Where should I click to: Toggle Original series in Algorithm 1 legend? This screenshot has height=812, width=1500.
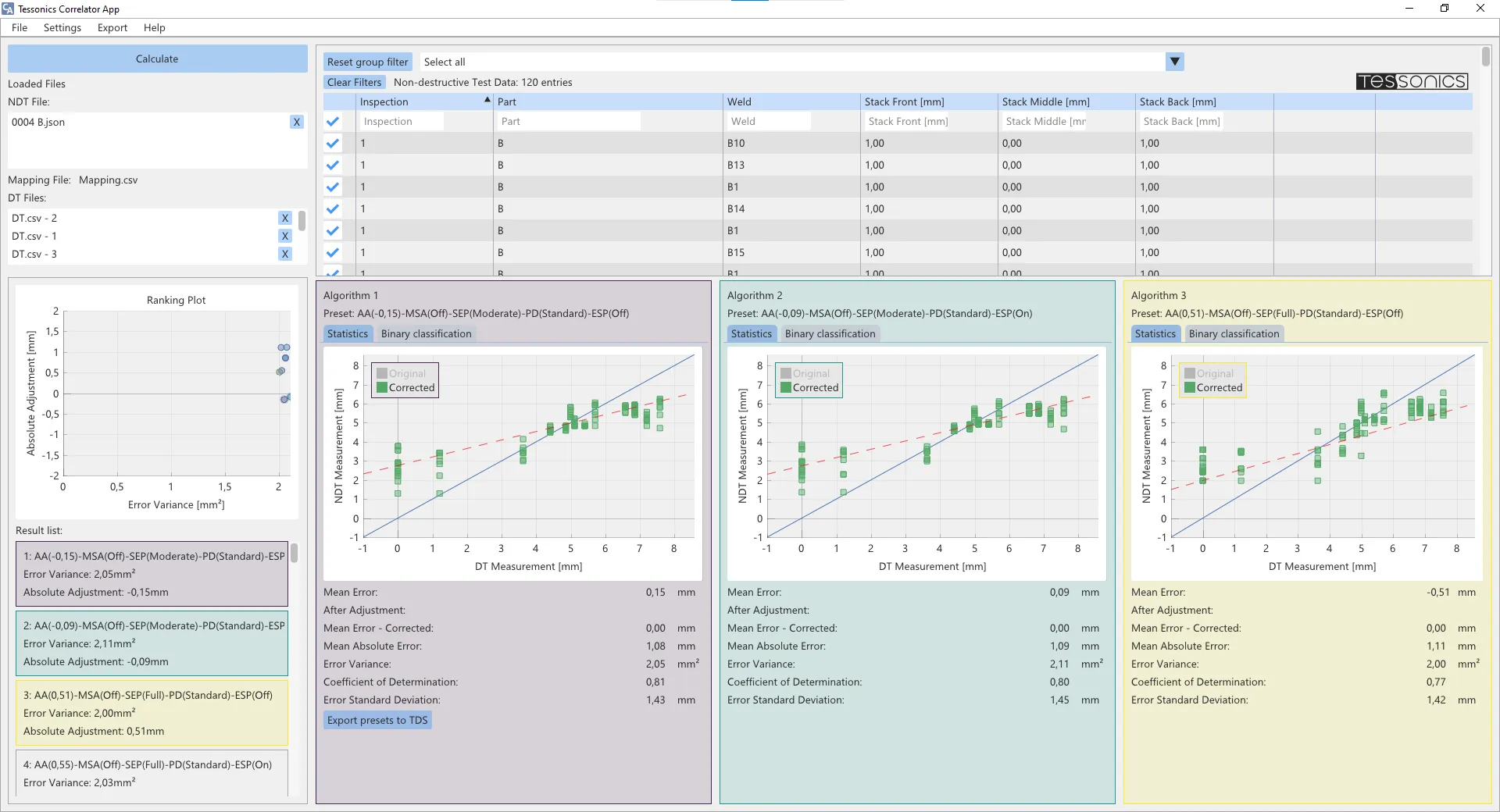tap(382, 373)
